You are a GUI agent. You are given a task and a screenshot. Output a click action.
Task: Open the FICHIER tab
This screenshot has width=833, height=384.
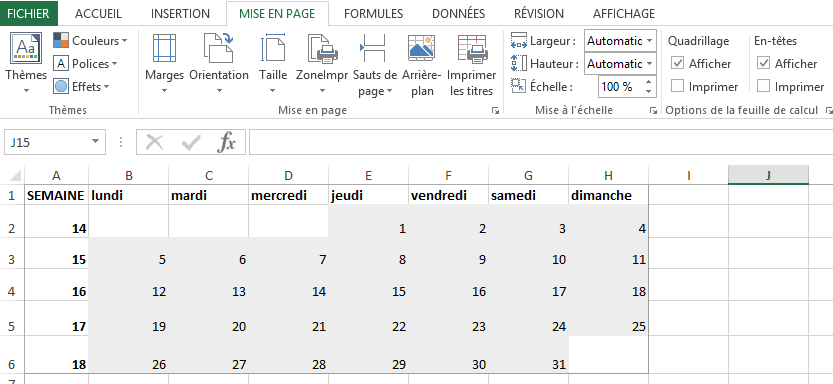click(x=29, y=14)
